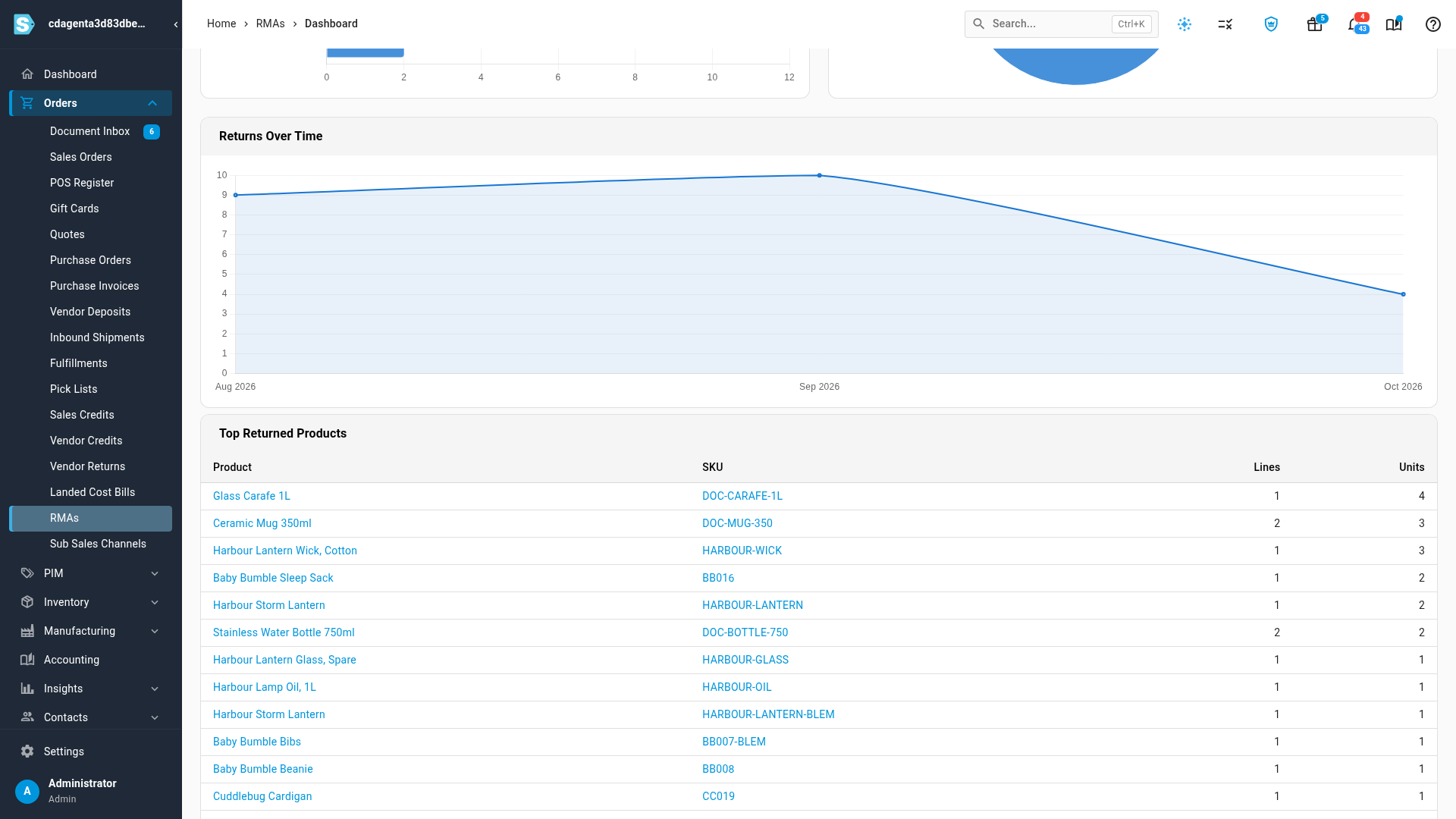1456x819 pixels.
Task: Click the Settings gear icon
Action: (27, 752)
